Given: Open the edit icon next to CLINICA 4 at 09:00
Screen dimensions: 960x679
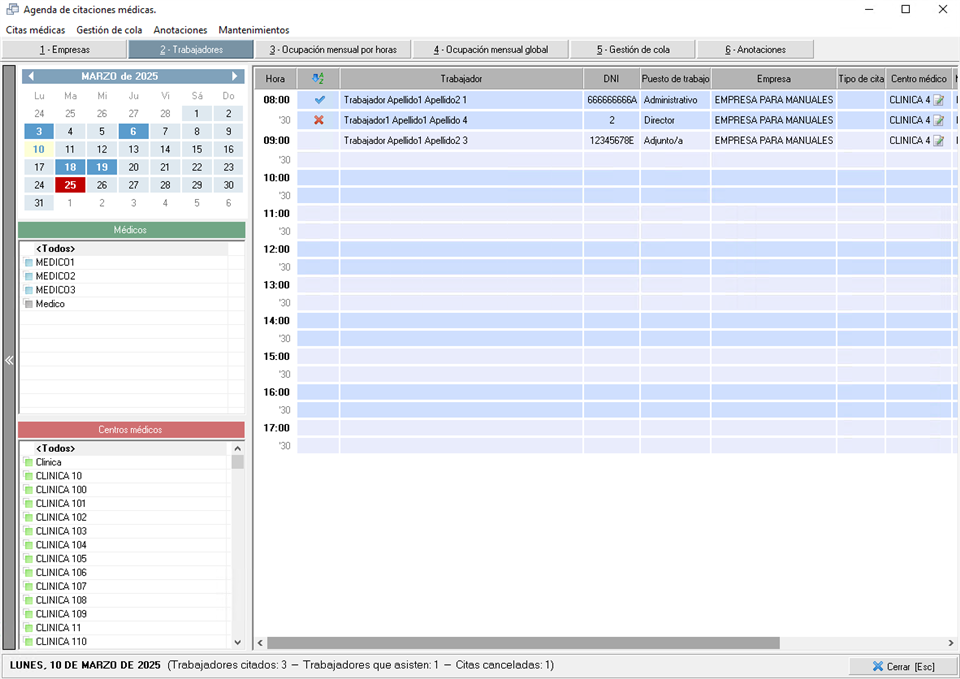Looking at the screenshot, I should pyautogui.click(x=938, y=141).
